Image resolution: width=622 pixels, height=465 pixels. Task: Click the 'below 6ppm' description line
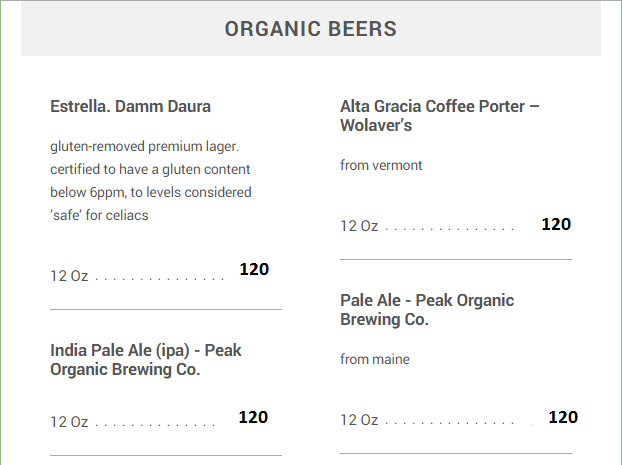(150, 192)
